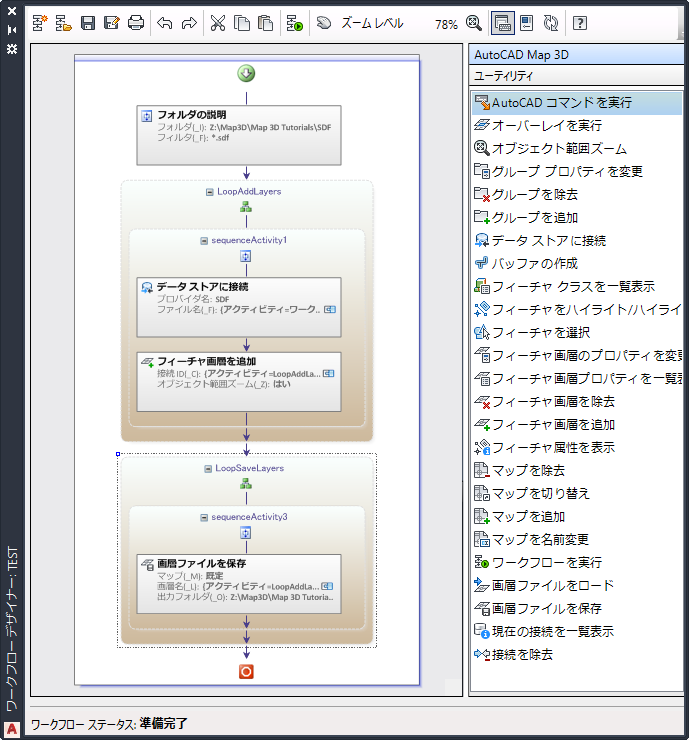The width and height of the screenshot is (689, 740).
Task: Collapse sequenceActivity1 group
Action: [204, 241]
